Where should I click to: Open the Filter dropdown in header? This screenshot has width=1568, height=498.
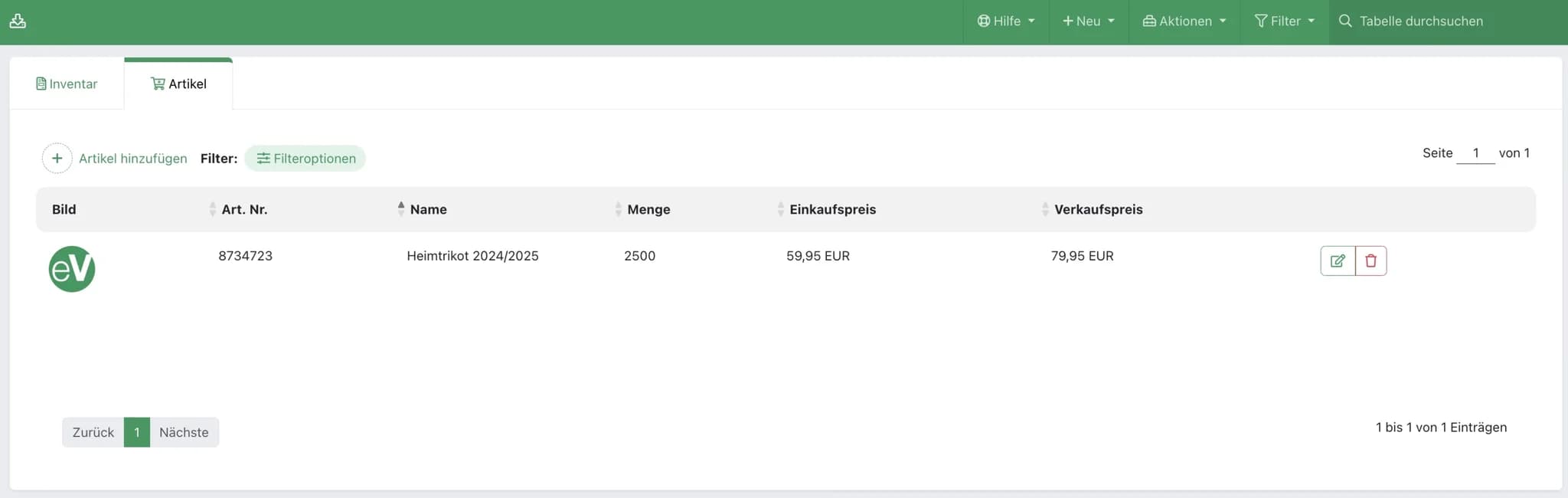point(1284,21)
